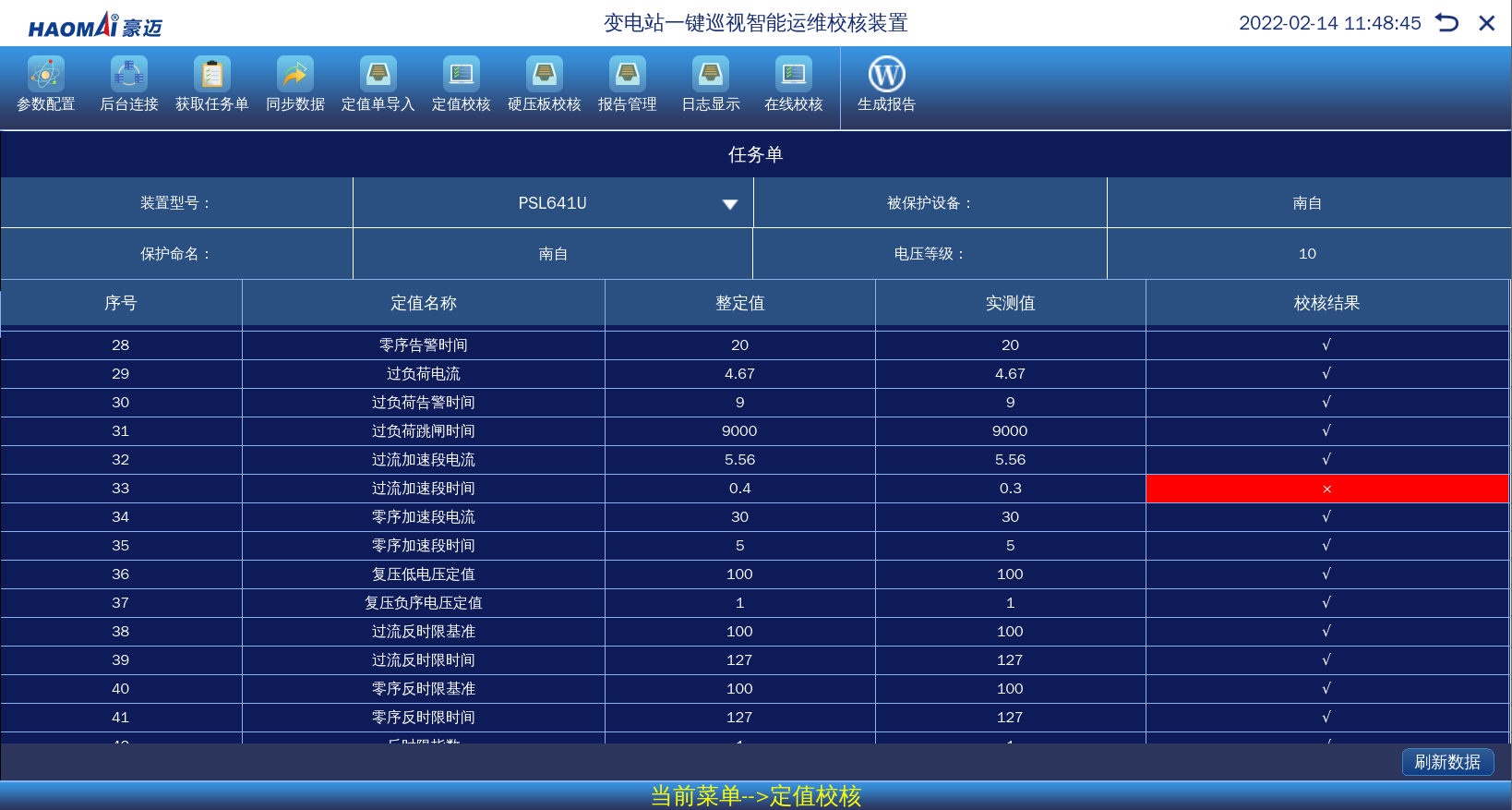The image size is (1512, 810).
Task: Click the 被保护设备 value field 南自
Action: click(1307, 203)
